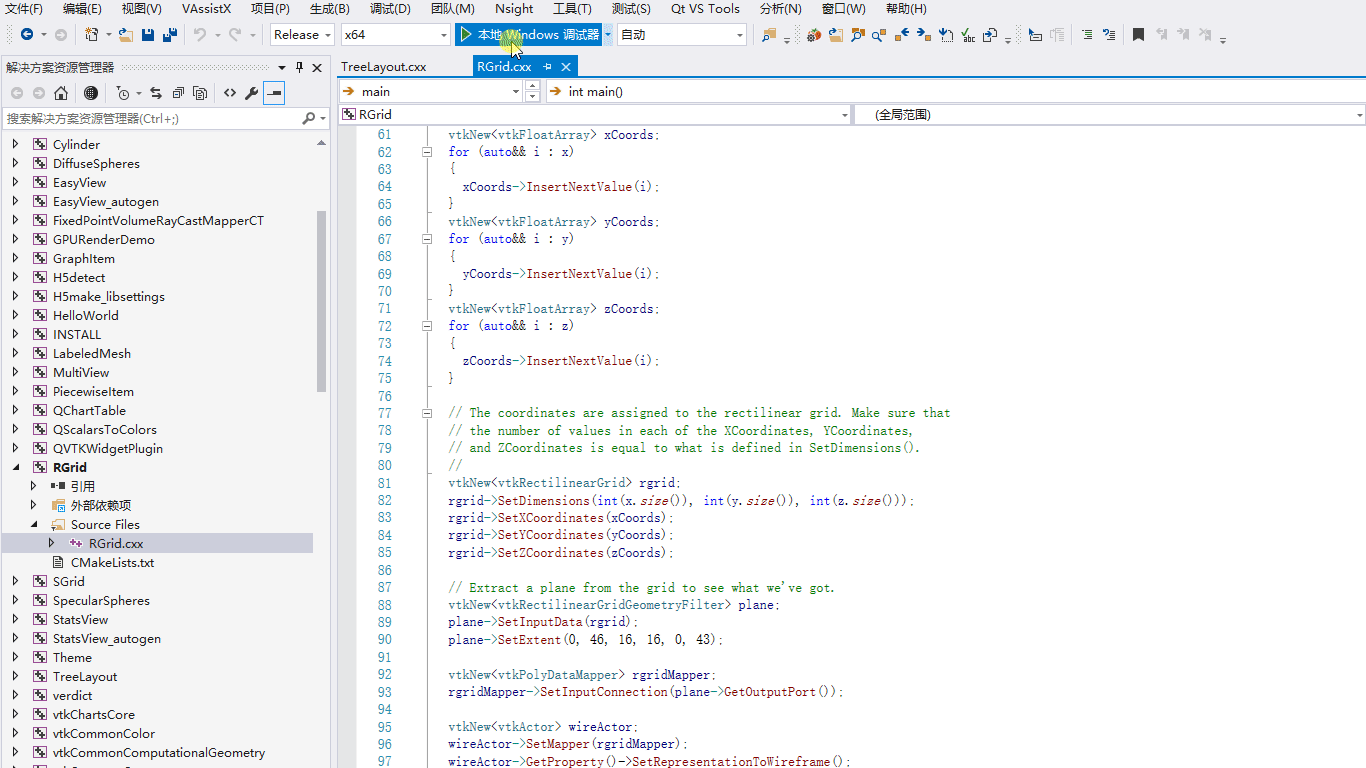
Task: Close the RGrid.cxx tab
Action: coord(566,67)
